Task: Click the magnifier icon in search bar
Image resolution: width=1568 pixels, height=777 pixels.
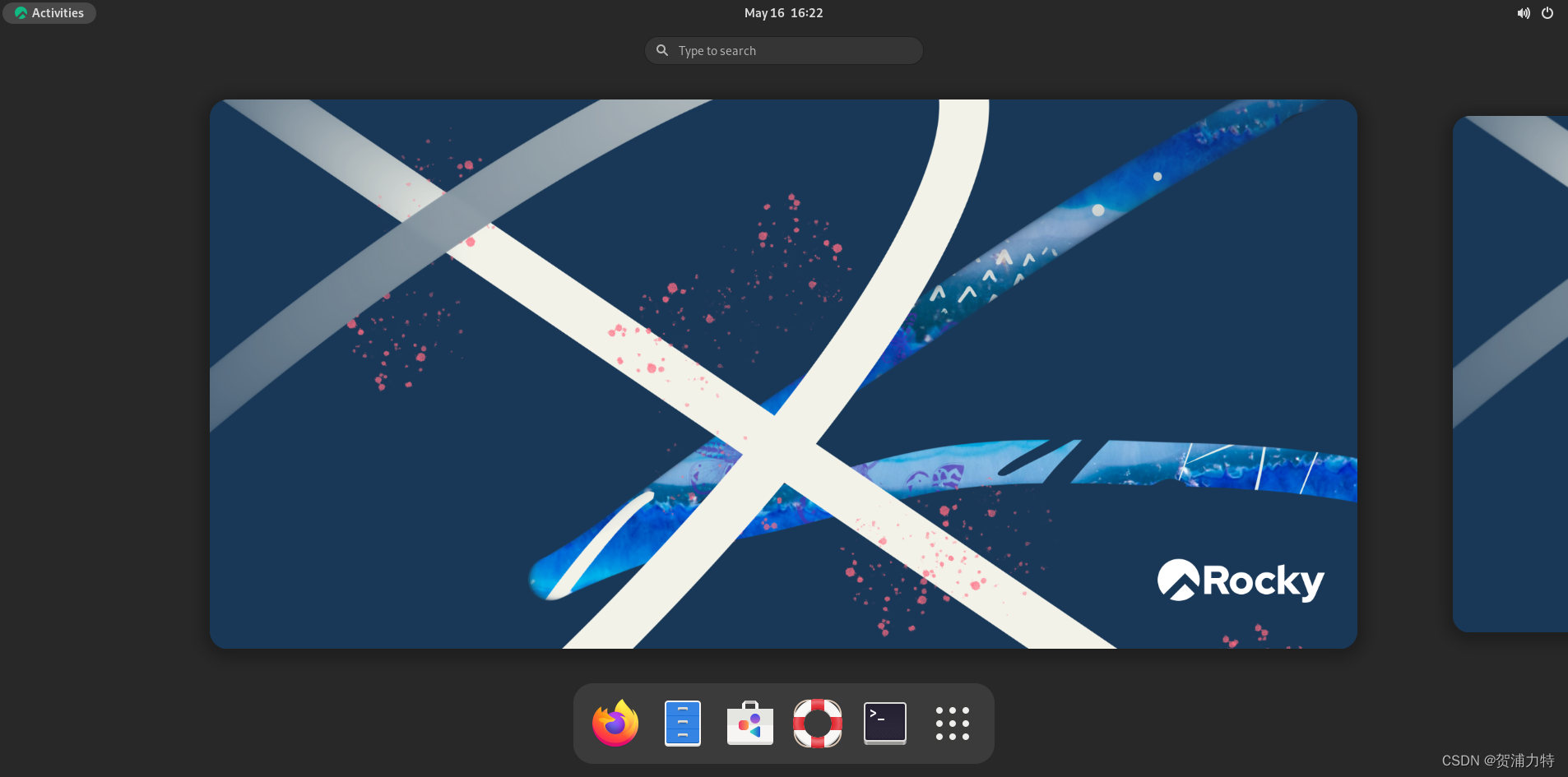Action: pos(662,50)
